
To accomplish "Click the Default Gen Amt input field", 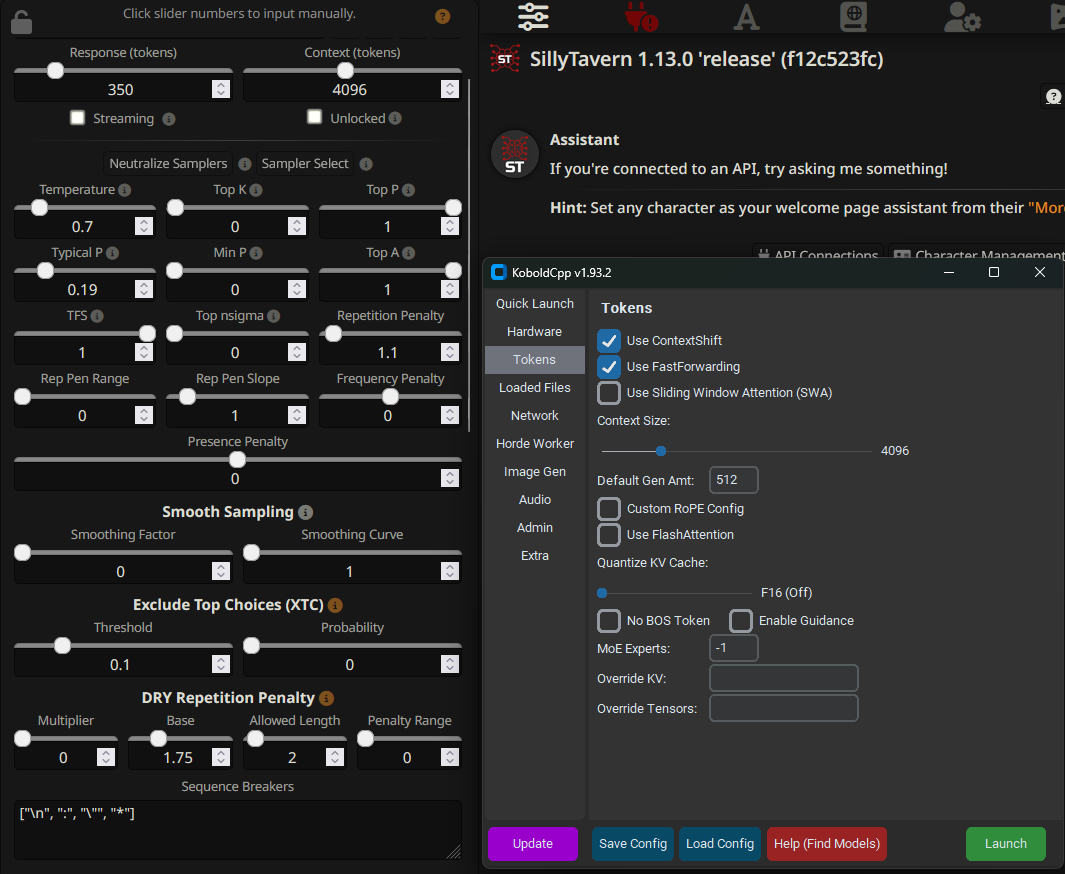I will (734, 480).
